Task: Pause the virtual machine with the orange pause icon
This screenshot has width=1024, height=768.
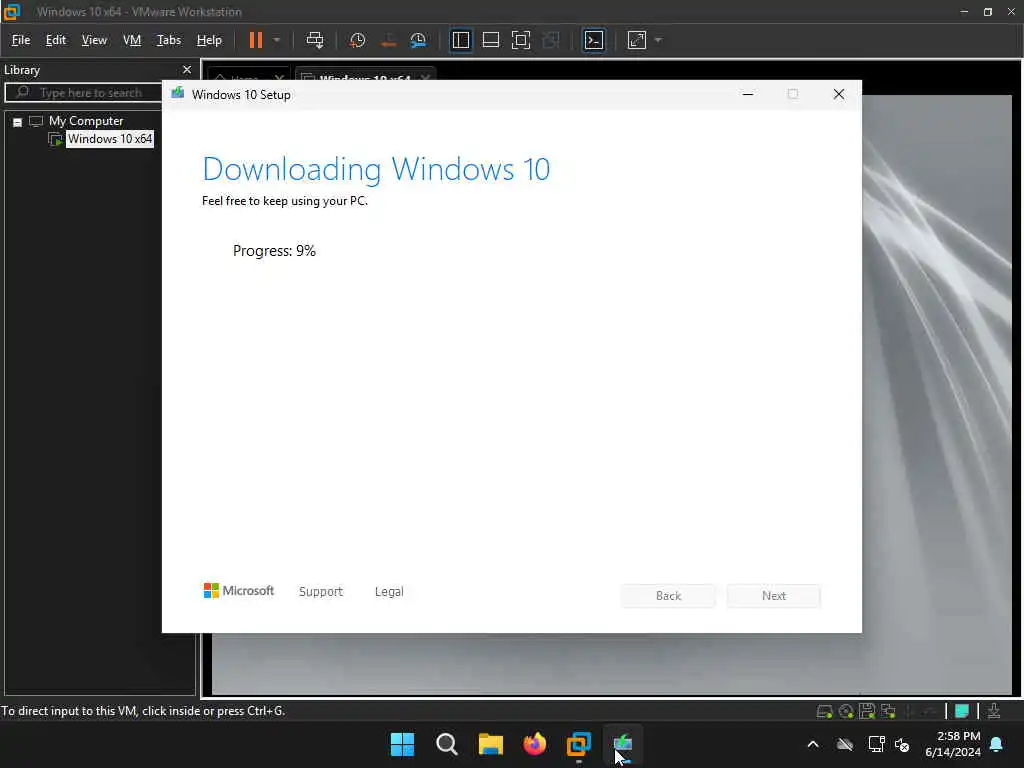Action: click(x=255, y=40)
